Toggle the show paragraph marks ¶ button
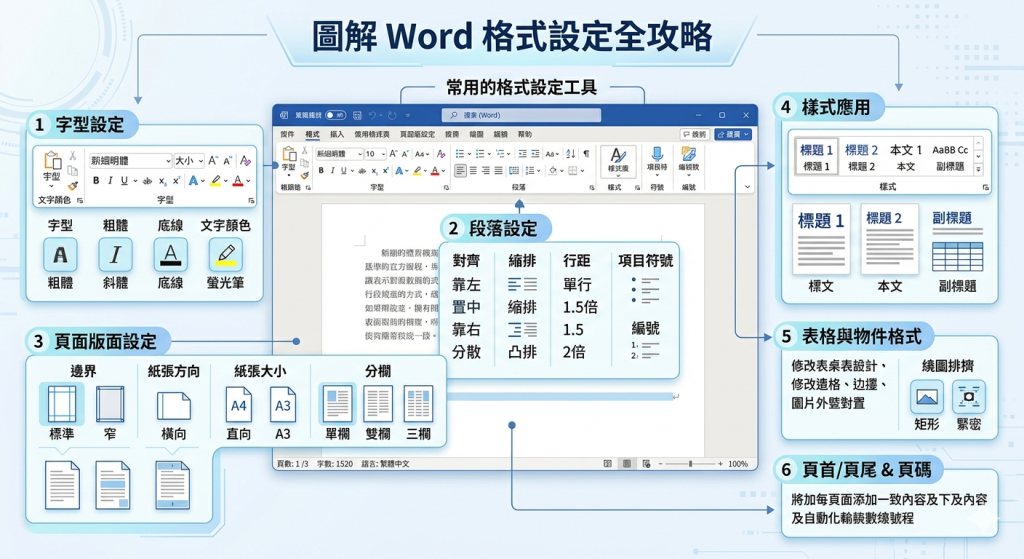 [x=586, y=154]
